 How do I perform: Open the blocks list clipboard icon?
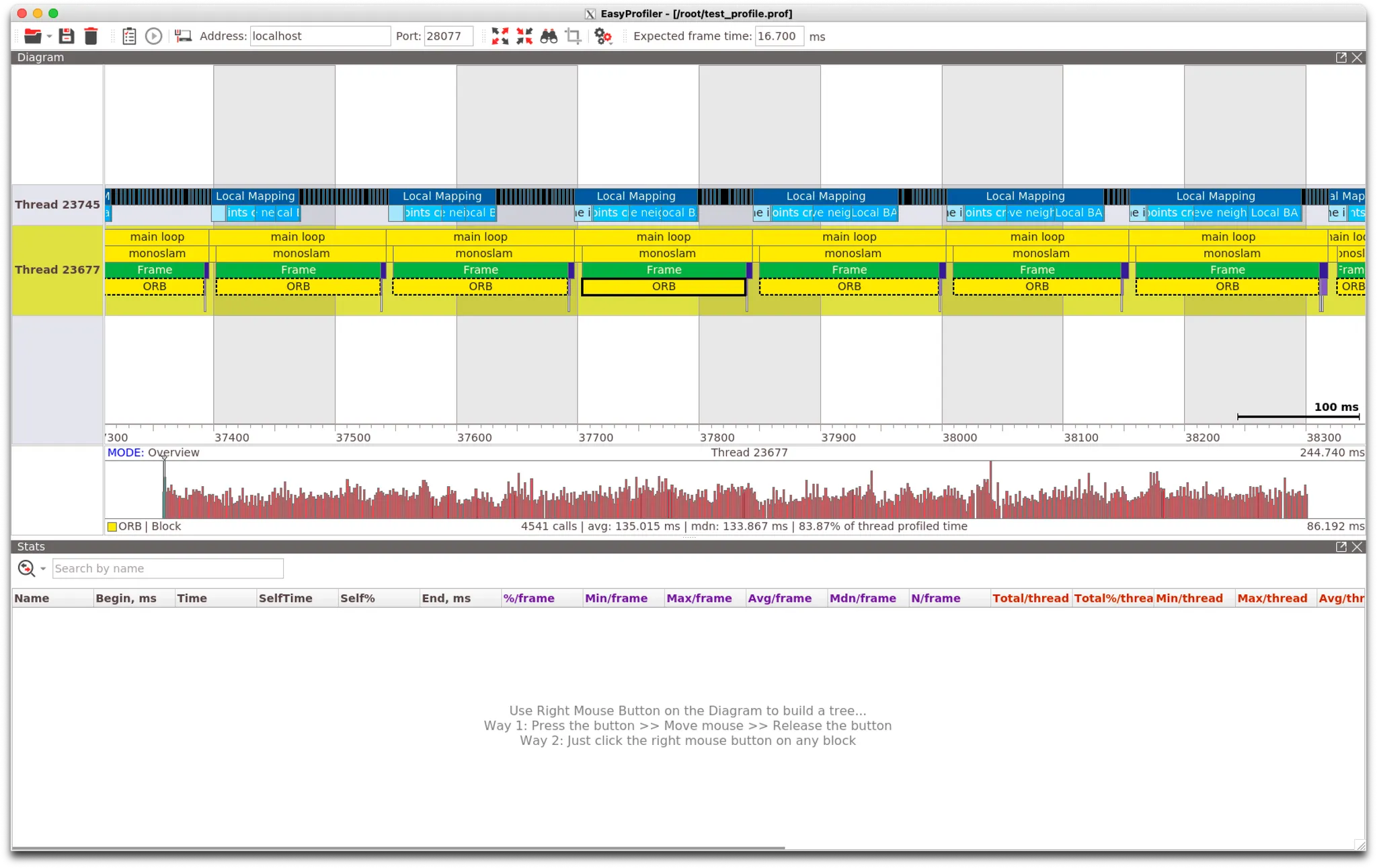coord(130,36)
